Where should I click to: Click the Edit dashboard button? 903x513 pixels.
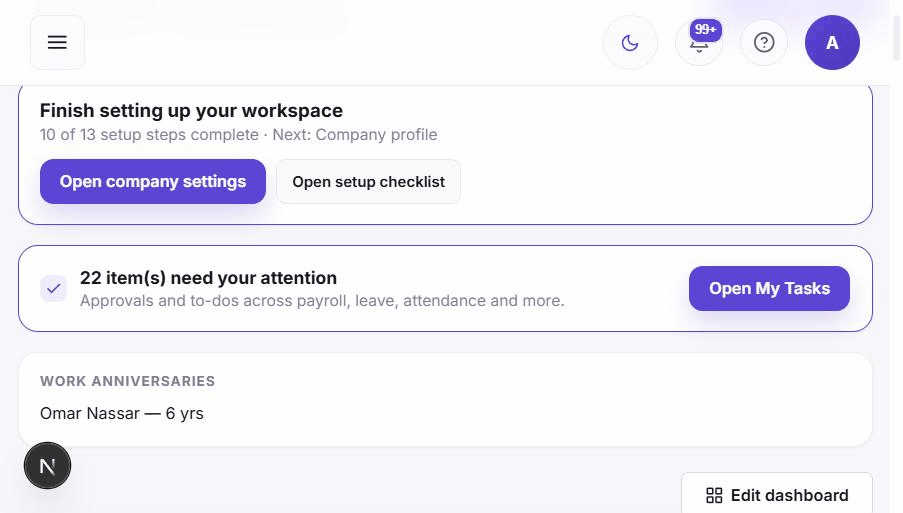[x=777, y=495]
